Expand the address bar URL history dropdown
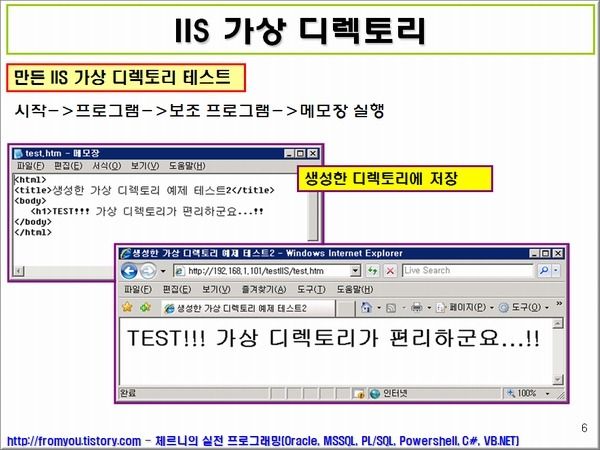Image resolution: width=600 pixels, height=450 pixels. pyautogui.click(x=355, y=271)
